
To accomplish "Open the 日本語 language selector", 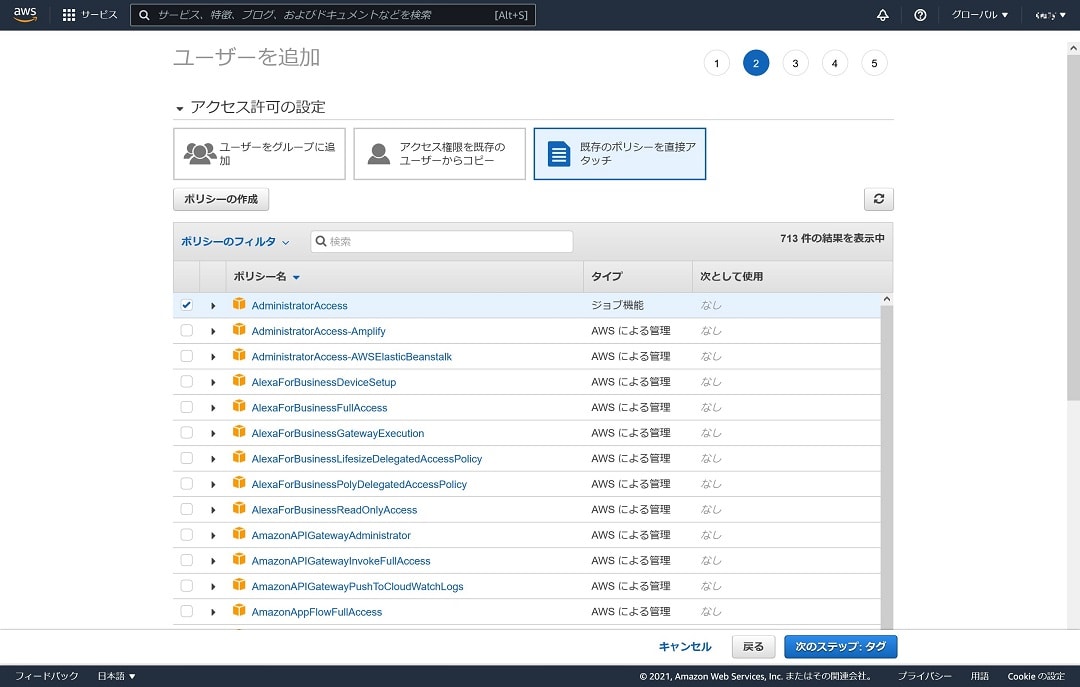I will click(116, 676).
